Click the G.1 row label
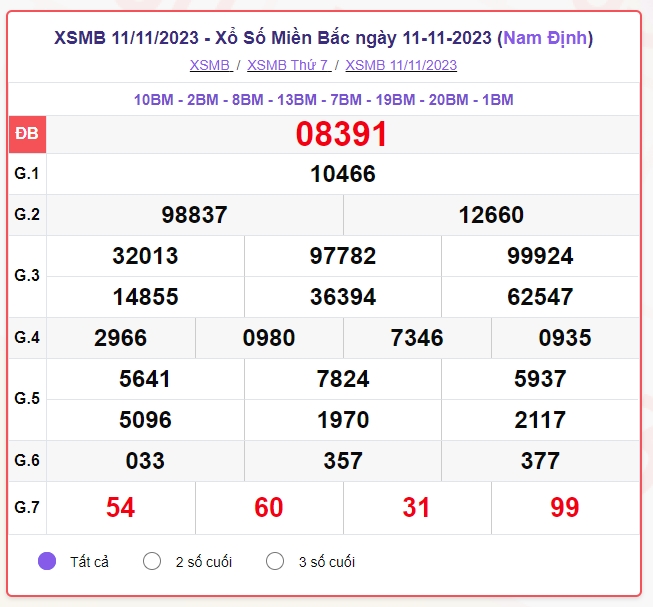The width and height of the screenshot is (653, 607). pyautogui.click(x=27, y=174)
